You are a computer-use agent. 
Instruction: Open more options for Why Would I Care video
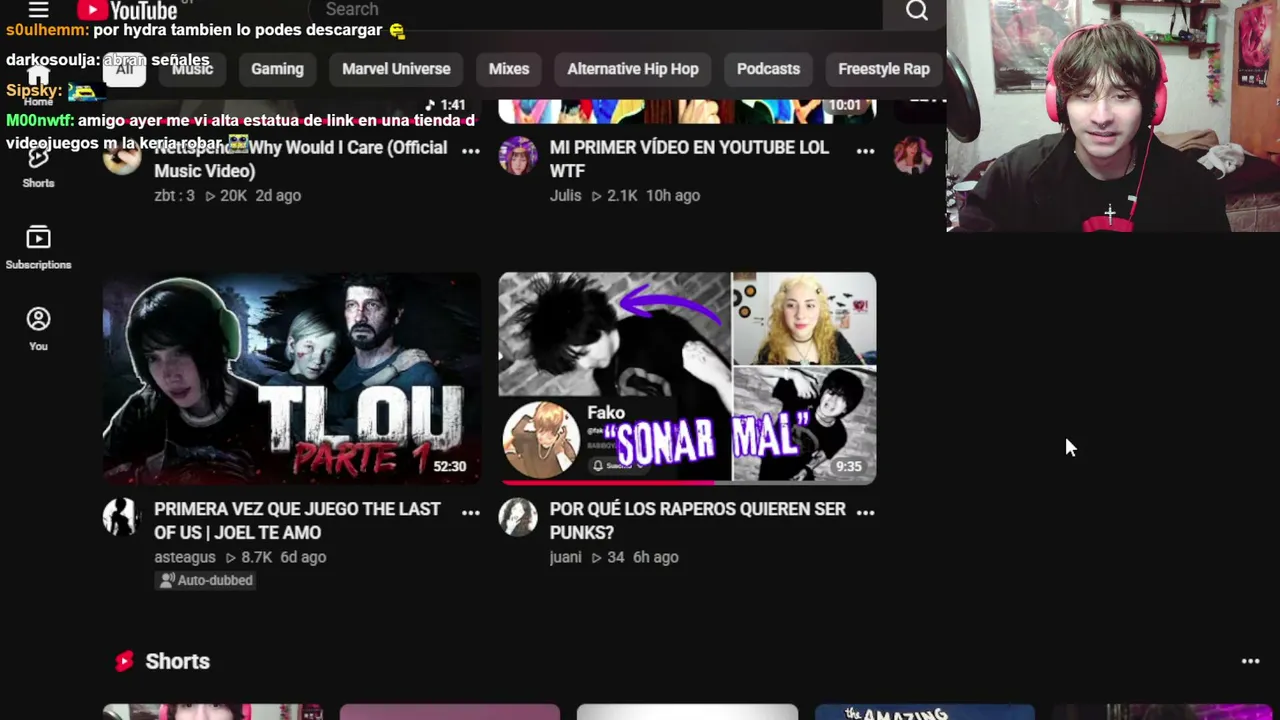(470, 150)
